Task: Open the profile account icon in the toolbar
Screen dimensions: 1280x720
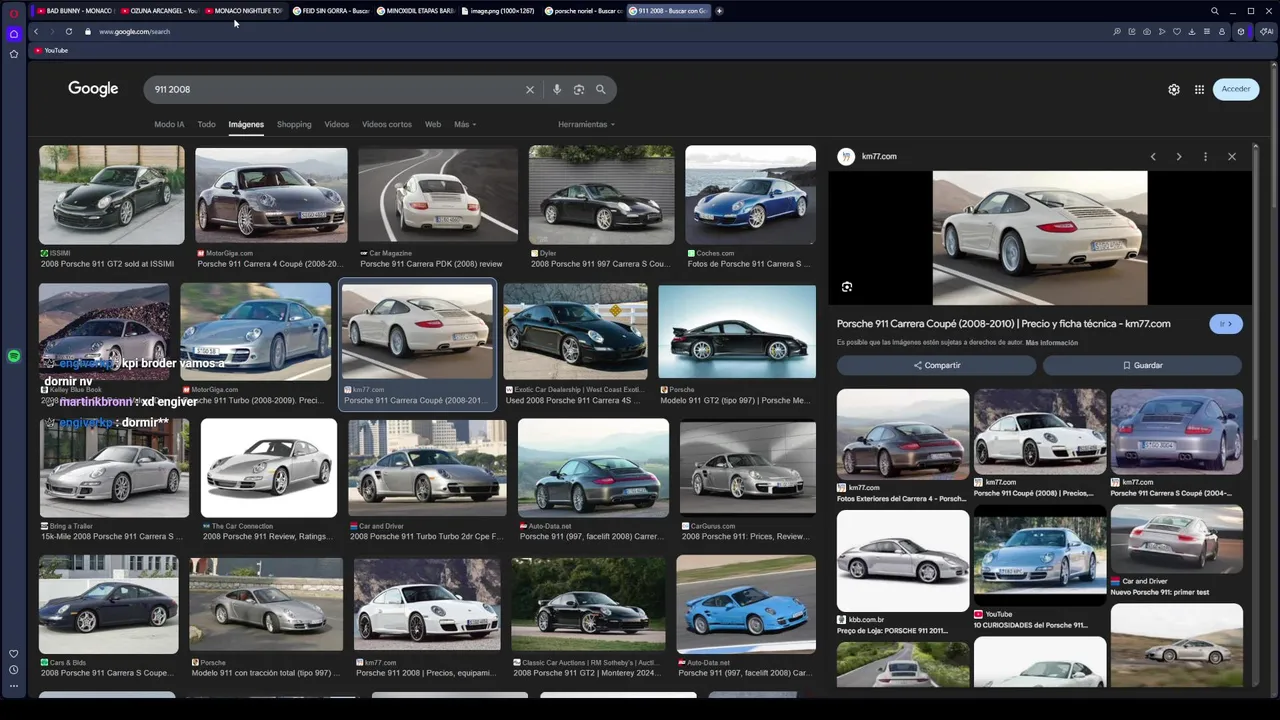Action: (1222, 31)
